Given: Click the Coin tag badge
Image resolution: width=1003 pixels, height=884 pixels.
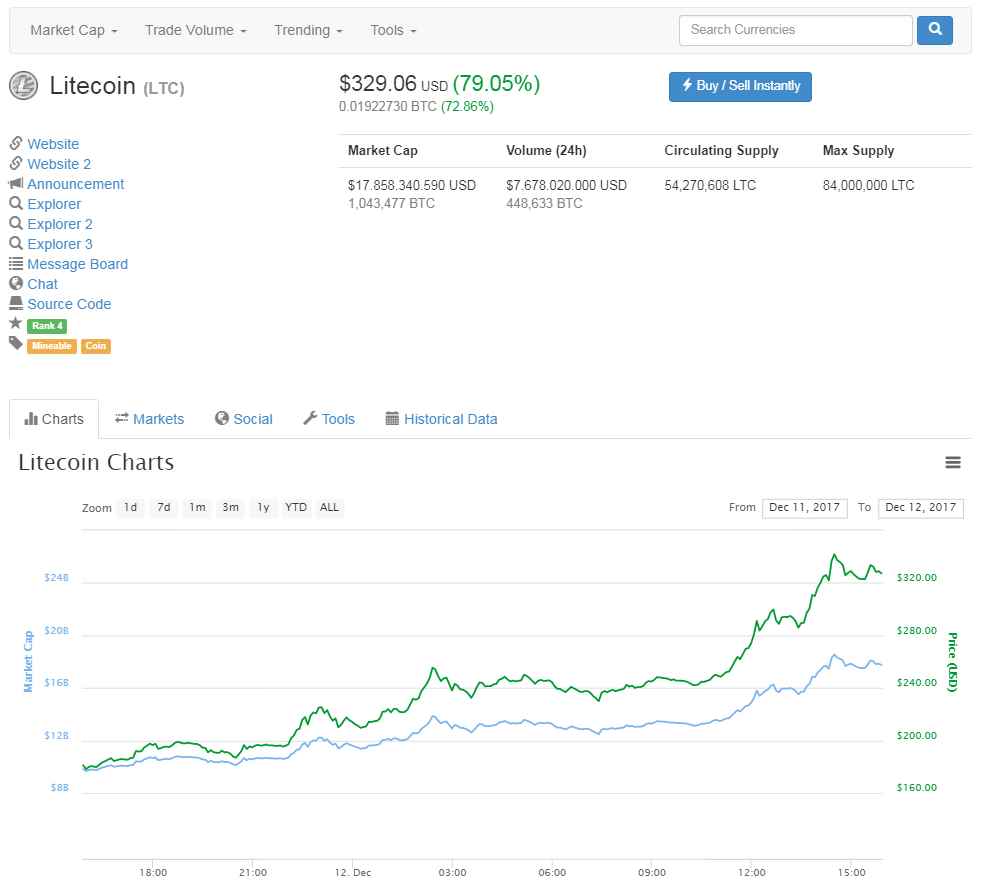Looking at the screenshot, I should tap(96, 346).
